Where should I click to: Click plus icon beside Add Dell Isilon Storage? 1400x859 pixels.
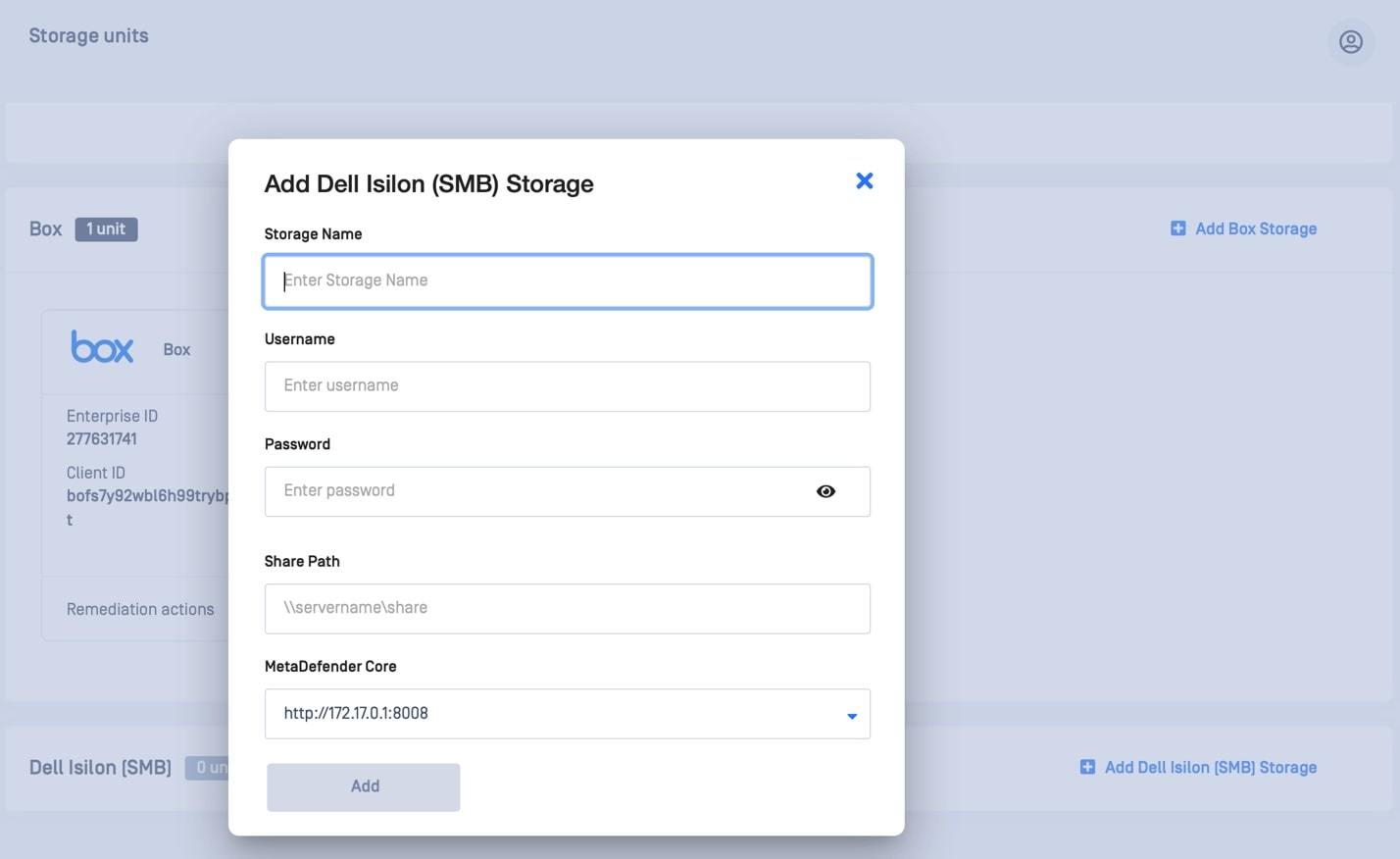click(x=1087, y=767)
